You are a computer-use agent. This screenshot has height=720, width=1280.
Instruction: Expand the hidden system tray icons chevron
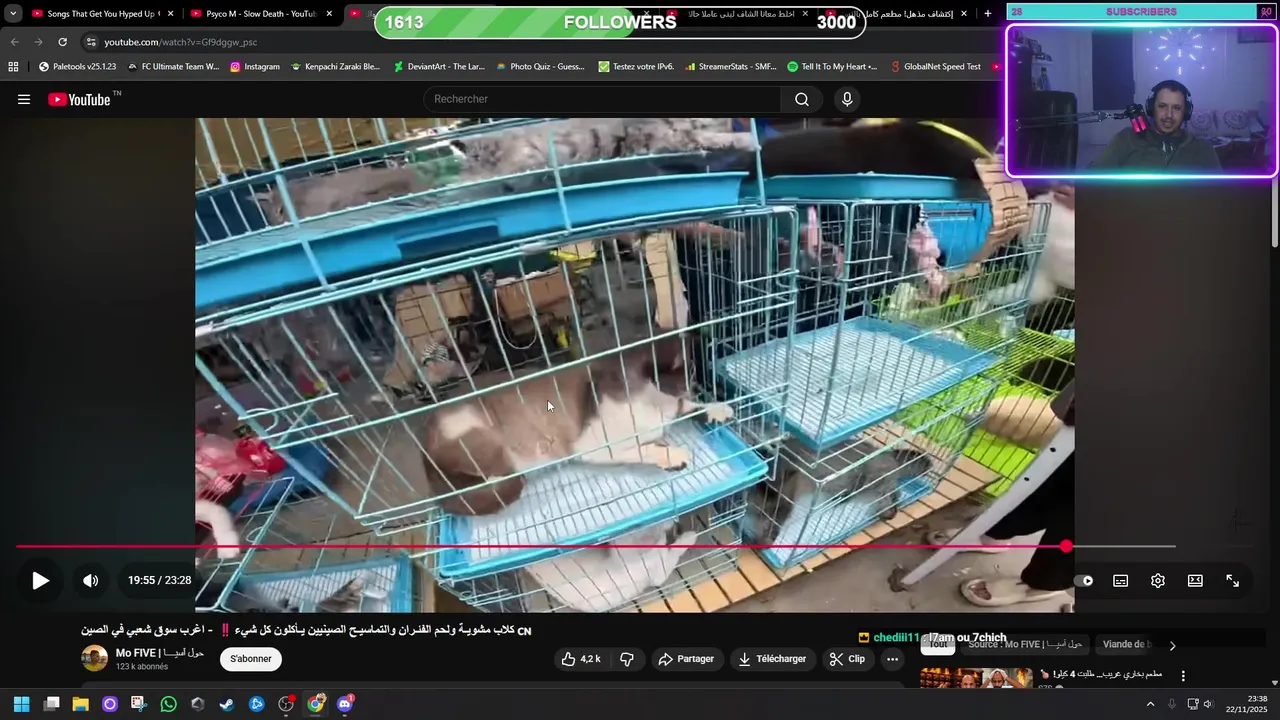tap(1150, 704)
